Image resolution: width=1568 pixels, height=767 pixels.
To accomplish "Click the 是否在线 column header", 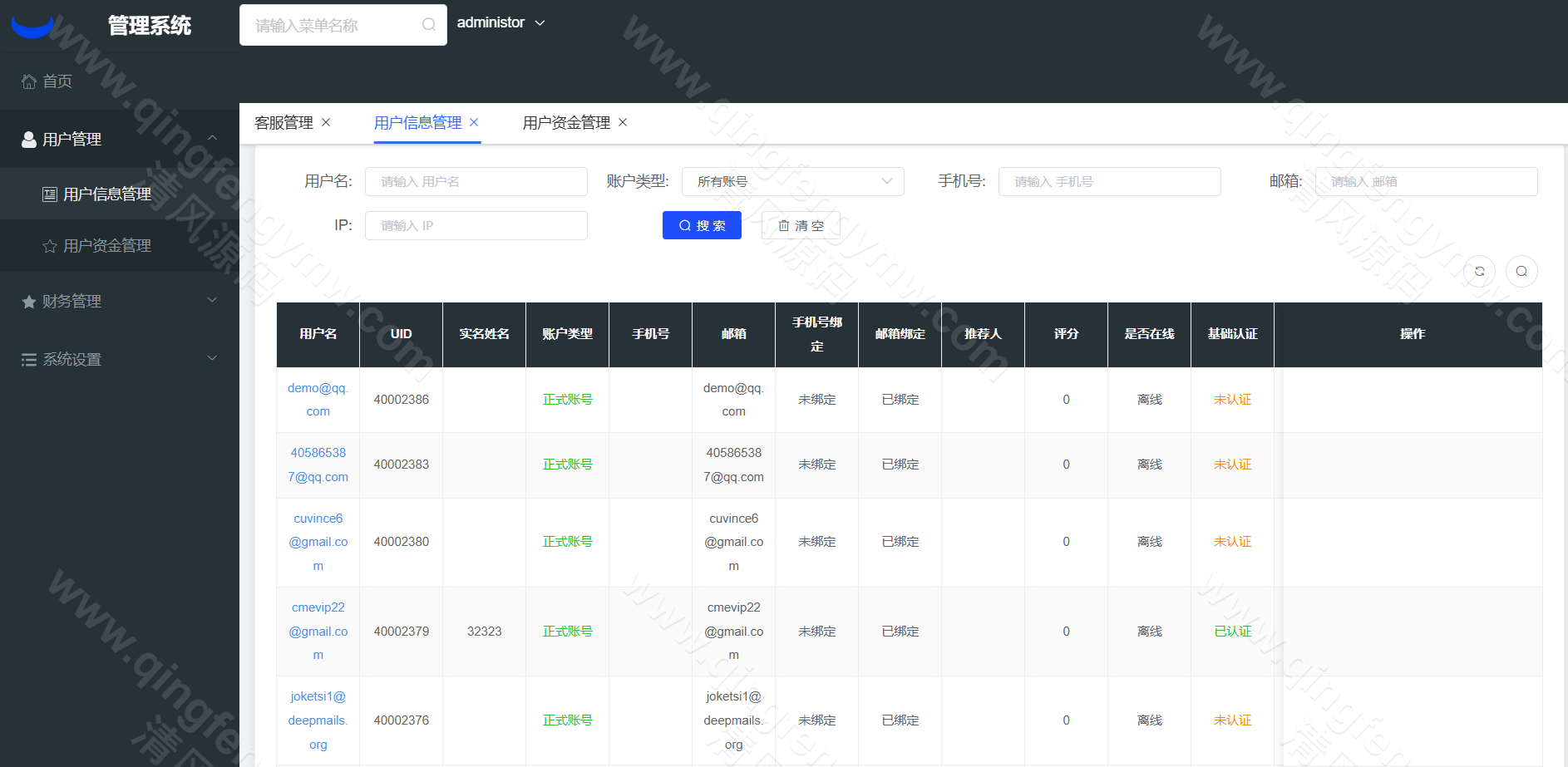I will pyautogui.click(x=1150, y=334).
